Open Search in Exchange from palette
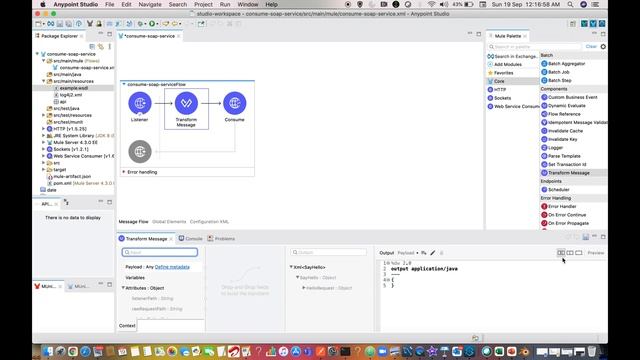 coord(513,56)
